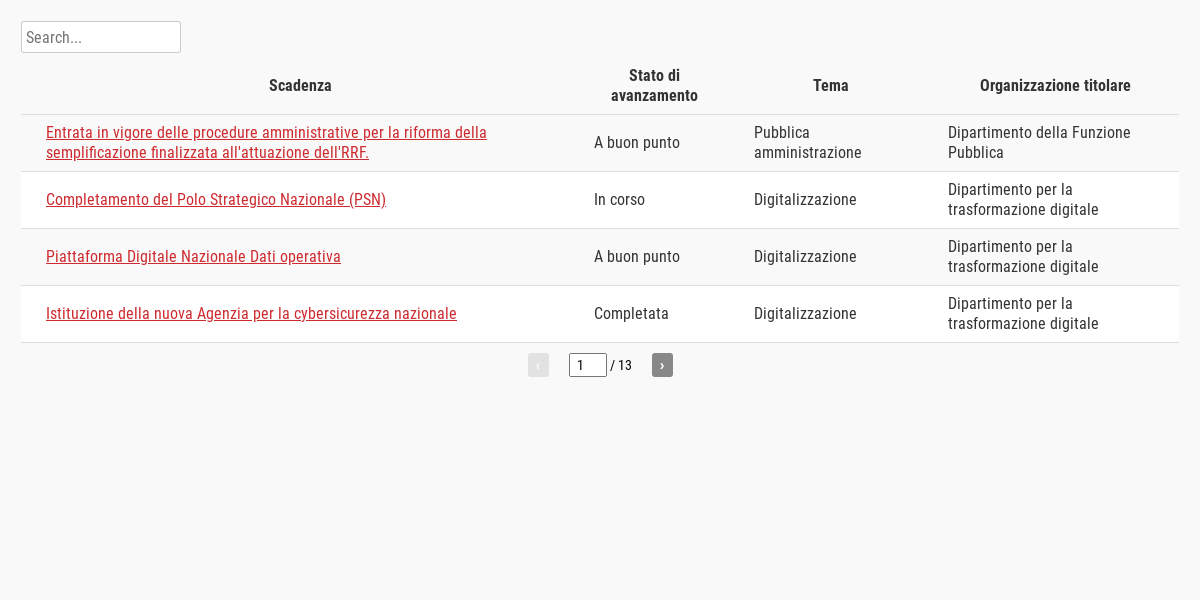This screenshot has width=1200, height=600.
Task: Open Completamento del Polo Strategico Nazionale link
Action: pyautogui.click(x=216, y=200)
